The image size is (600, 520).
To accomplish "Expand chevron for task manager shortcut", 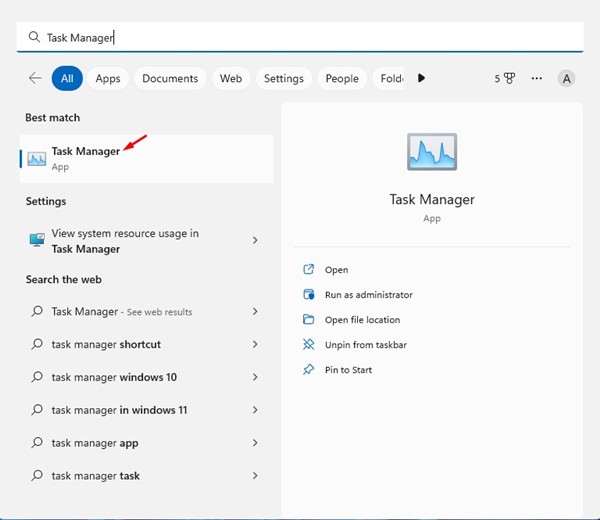I will coord(255,344).
